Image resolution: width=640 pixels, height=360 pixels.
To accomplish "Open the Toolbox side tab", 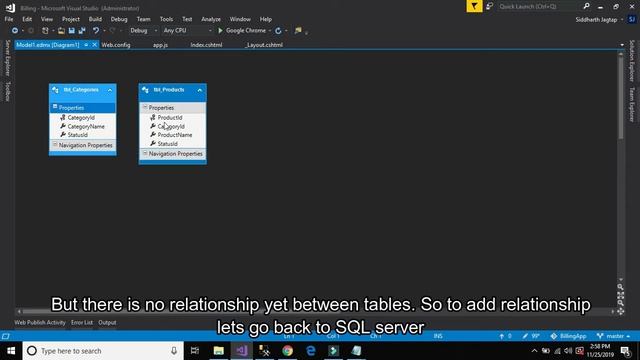I will pos(7,91).
